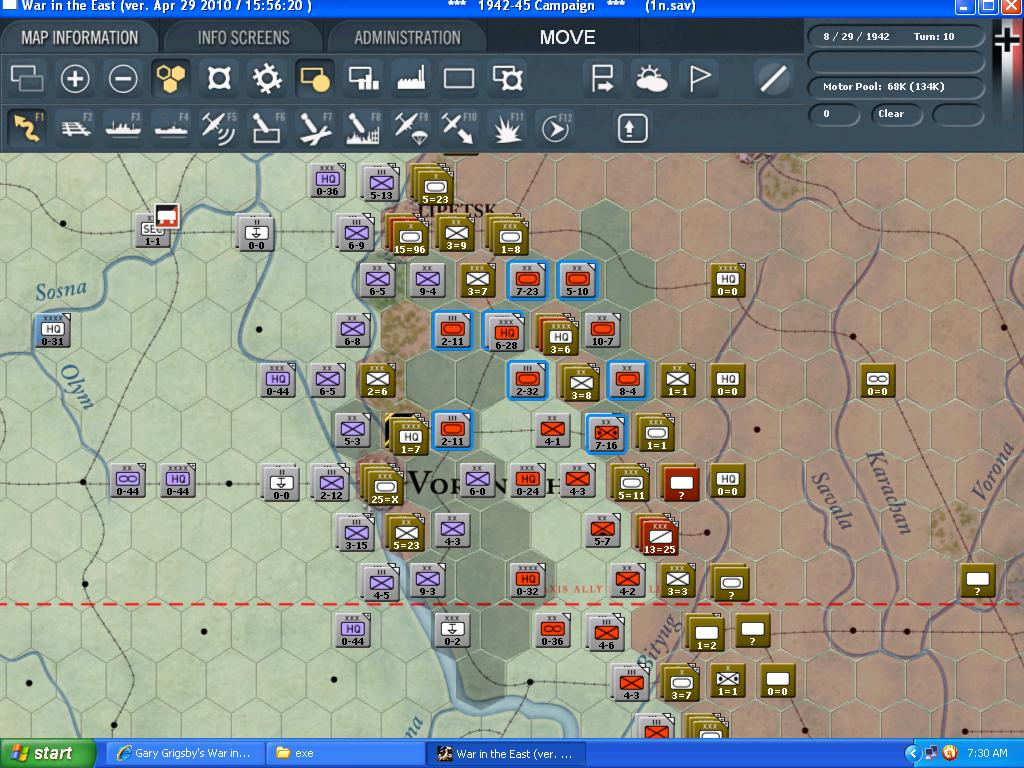
Task: Toggle the hex grid display
Action: coord(170,79)
